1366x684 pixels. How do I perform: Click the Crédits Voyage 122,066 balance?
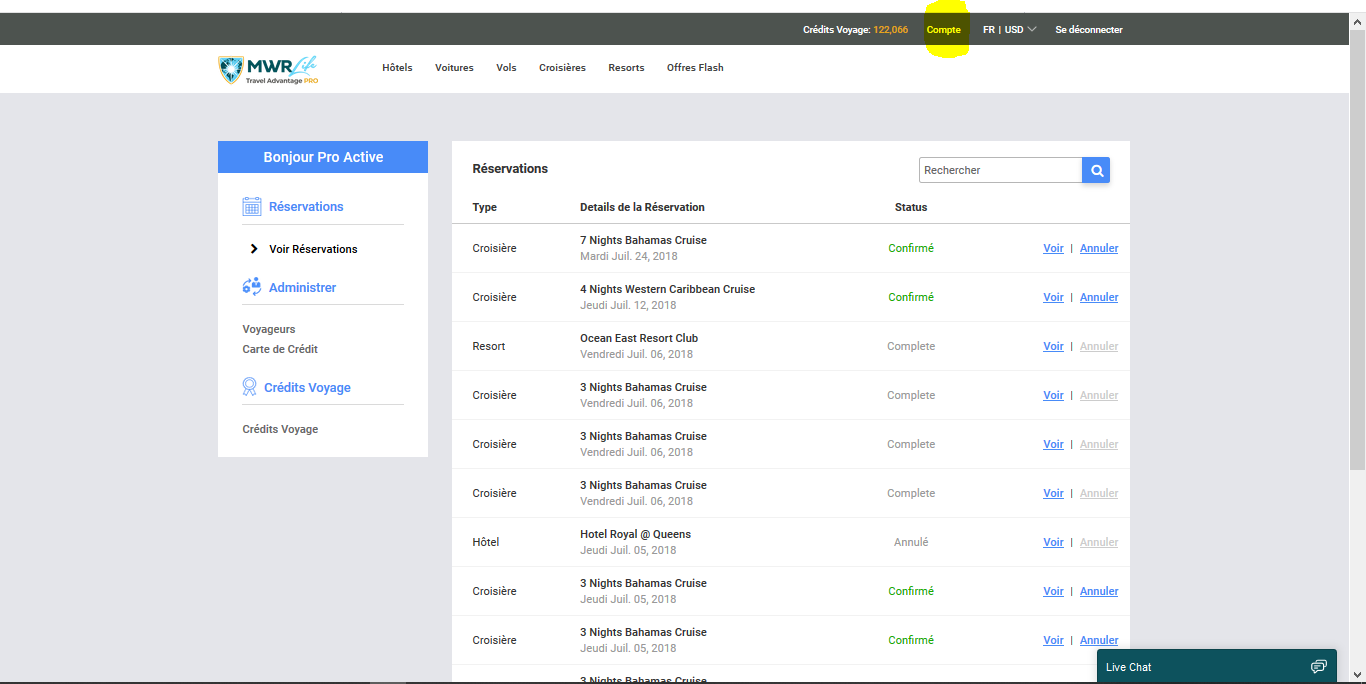(855, 30)
